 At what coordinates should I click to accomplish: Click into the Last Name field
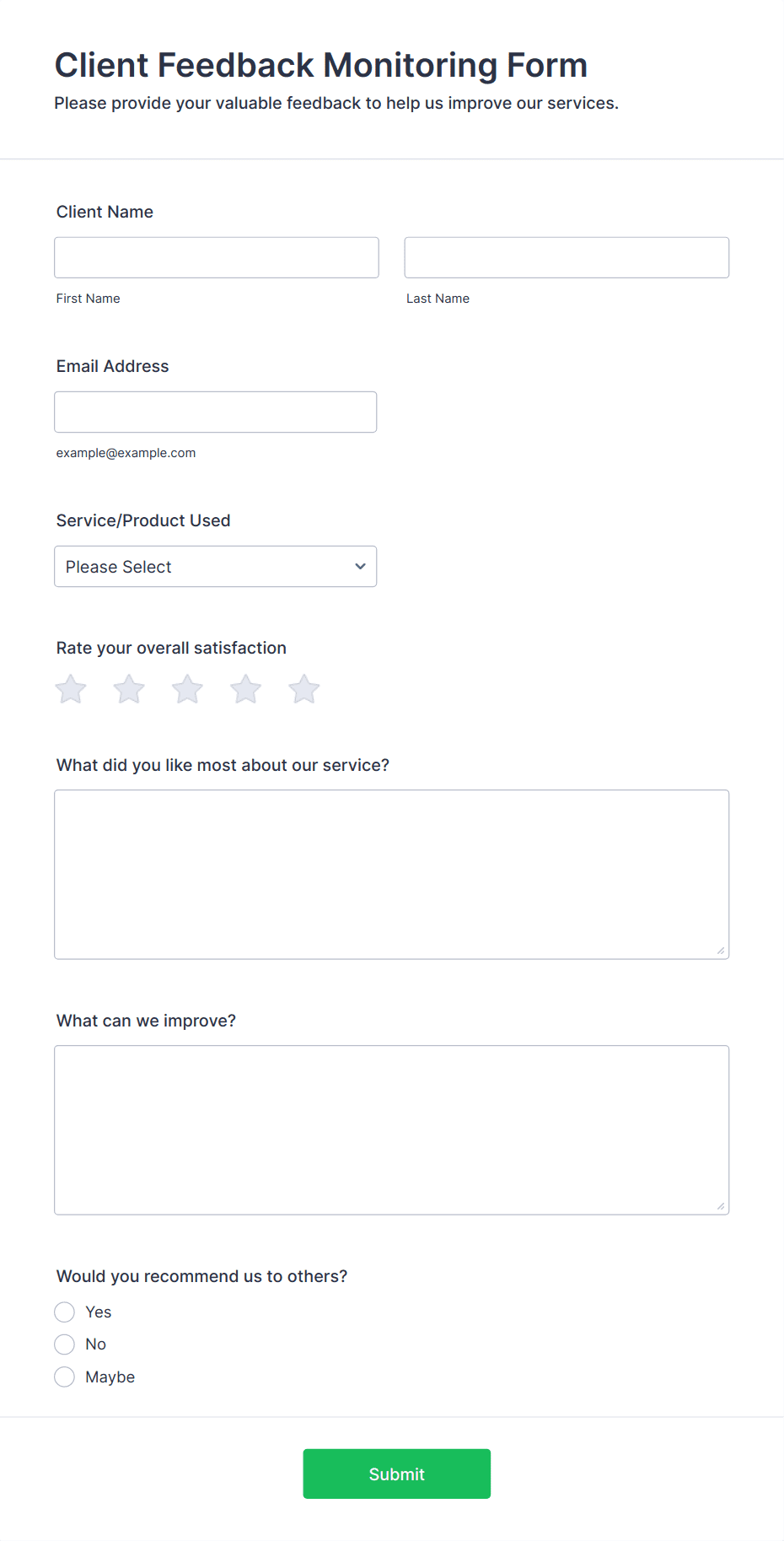(x=566, y=257)
